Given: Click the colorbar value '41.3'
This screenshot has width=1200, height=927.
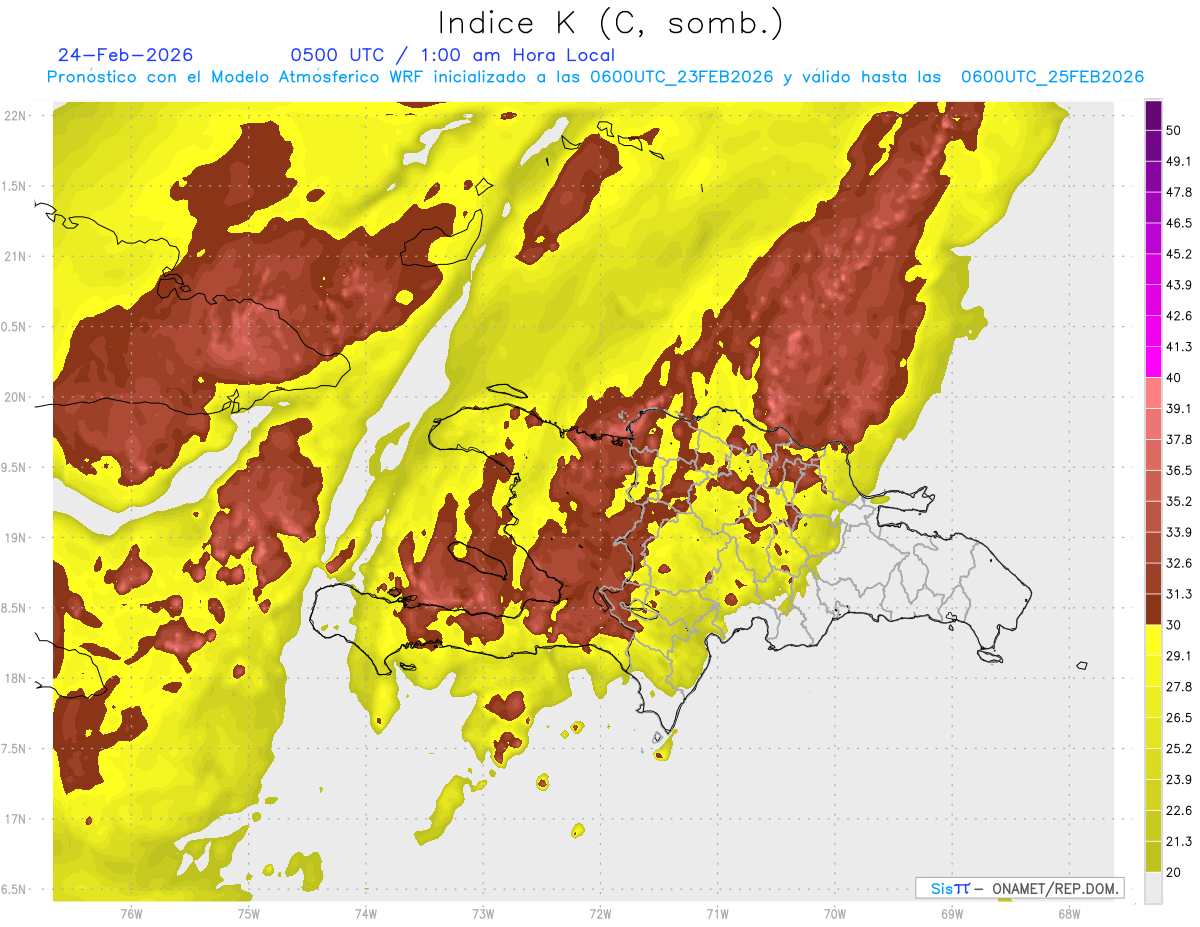Looking at the screenshot, I should point(1179,347).
